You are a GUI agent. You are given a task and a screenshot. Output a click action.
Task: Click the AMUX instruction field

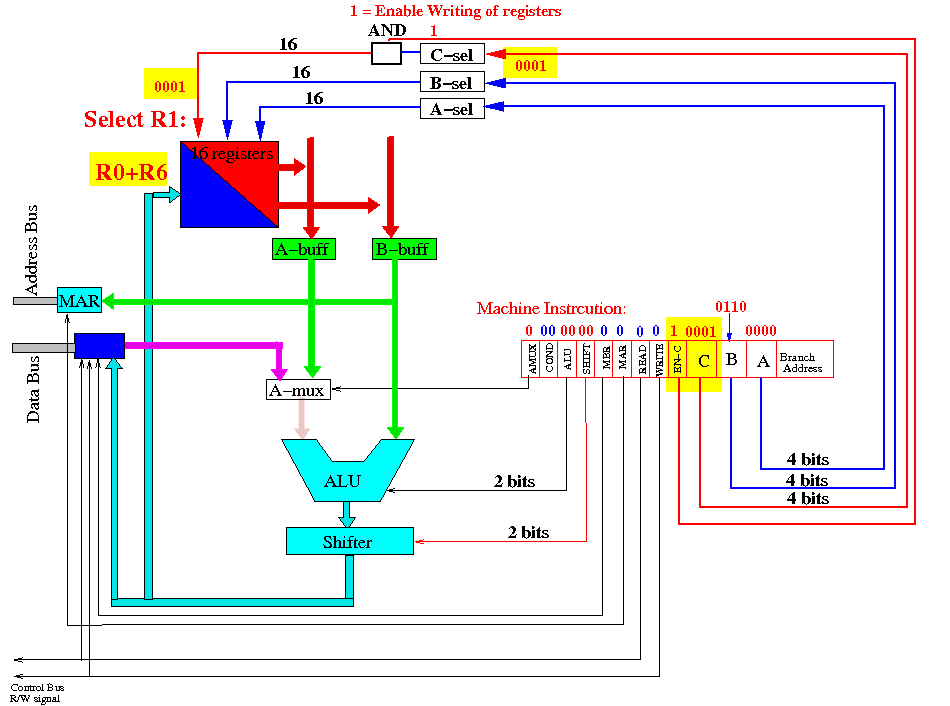pyautogui.click(x=531, y=359)
